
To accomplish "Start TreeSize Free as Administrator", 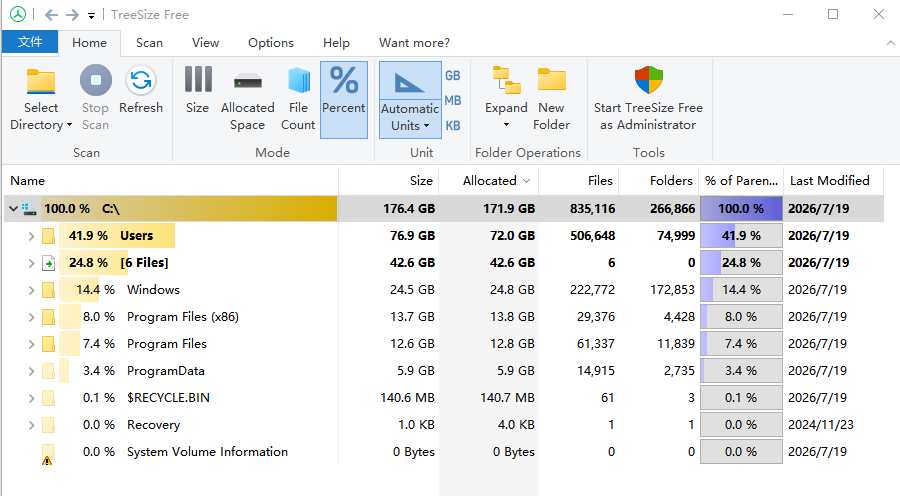I will (648, 99).
